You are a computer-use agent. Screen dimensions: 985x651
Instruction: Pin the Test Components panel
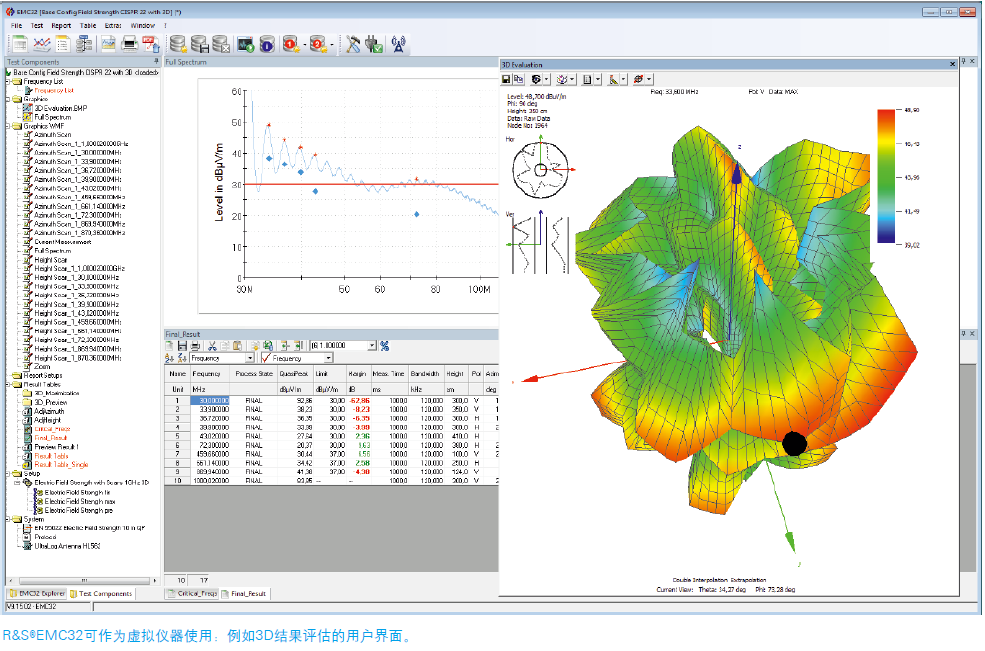[156, 61]
